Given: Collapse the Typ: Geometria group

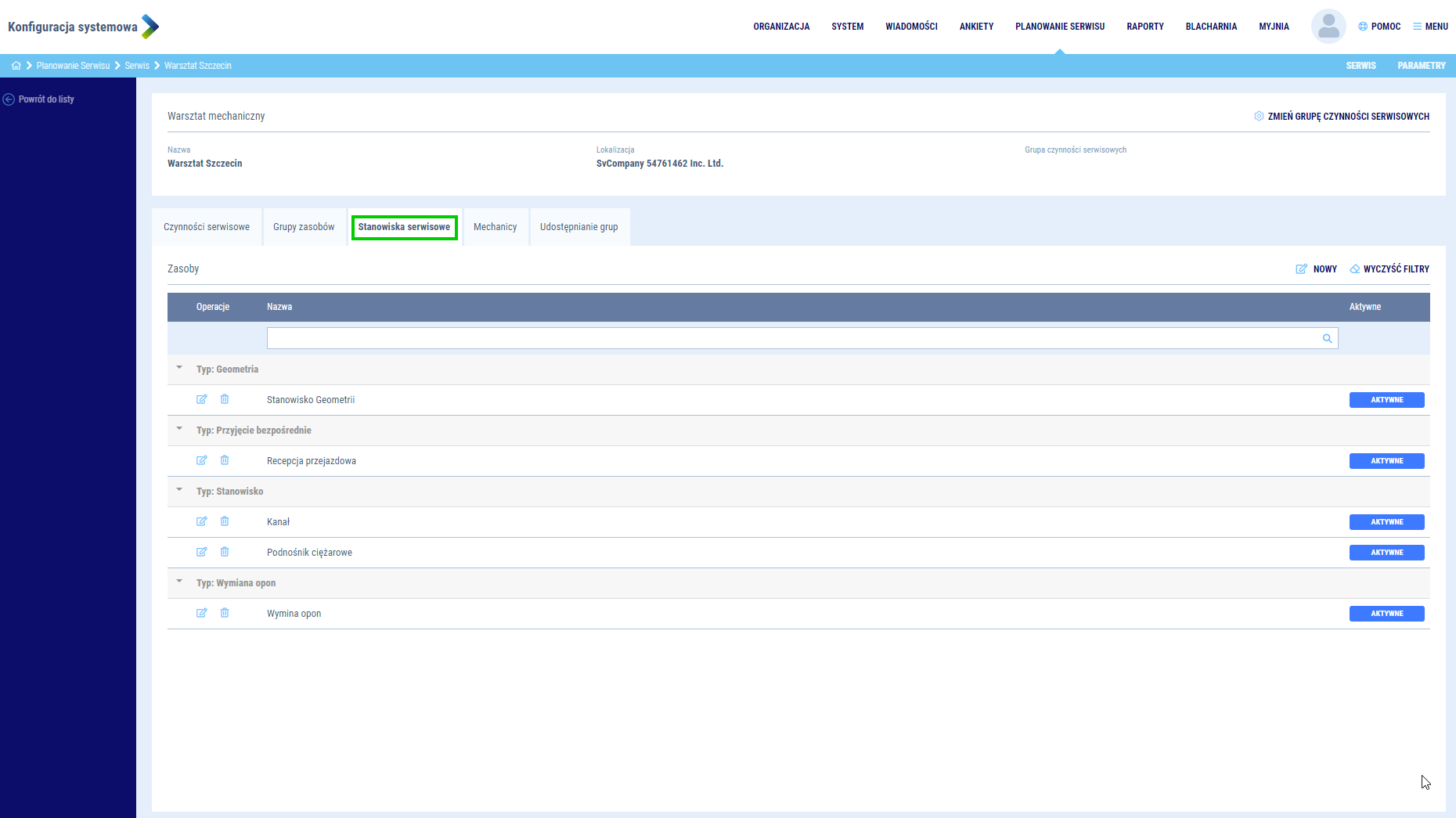Looking at the screenshot, I should tap(179, 368).
